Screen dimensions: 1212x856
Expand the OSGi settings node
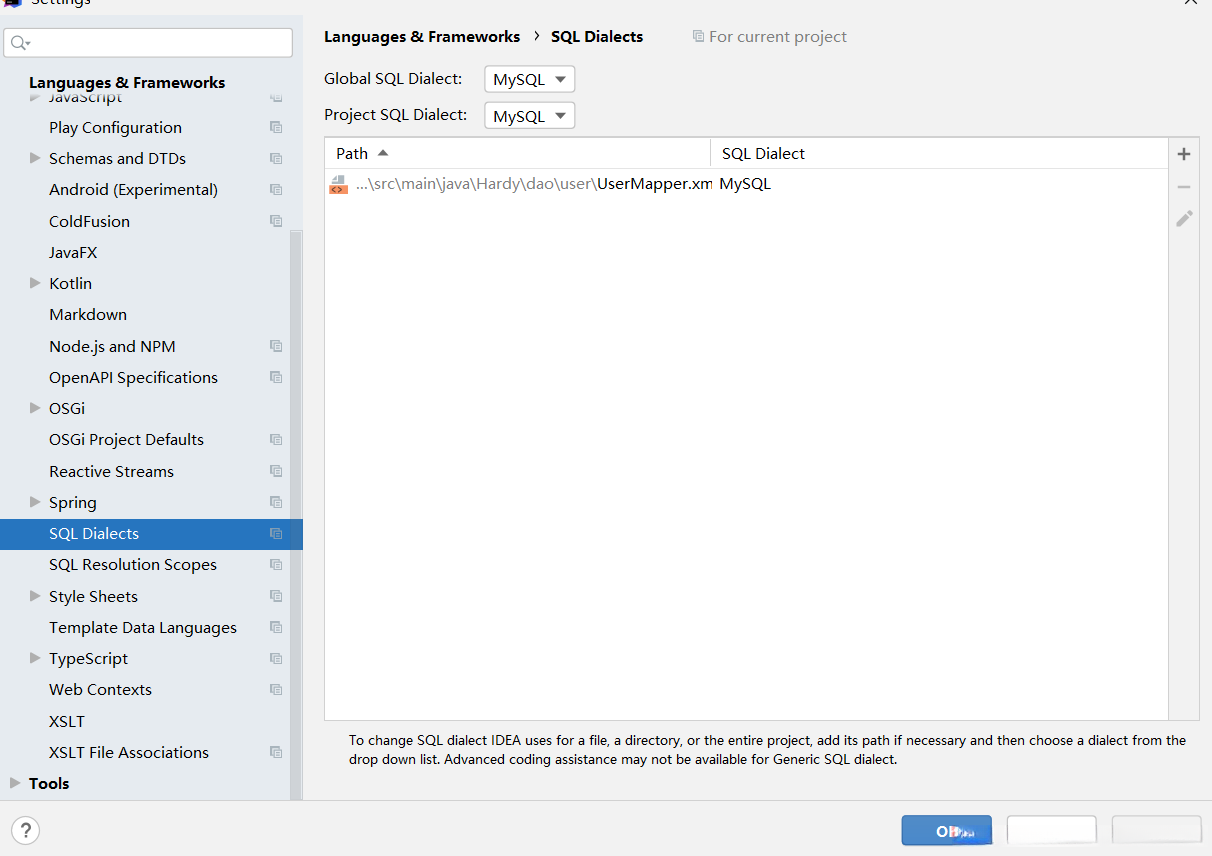(35, 408)
